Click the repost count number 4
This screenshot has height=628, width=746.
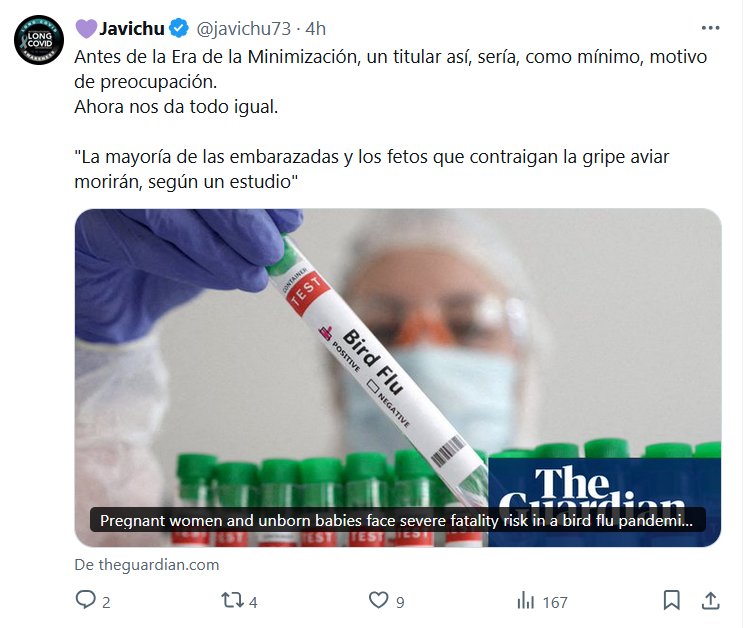[x=253, y=602]
